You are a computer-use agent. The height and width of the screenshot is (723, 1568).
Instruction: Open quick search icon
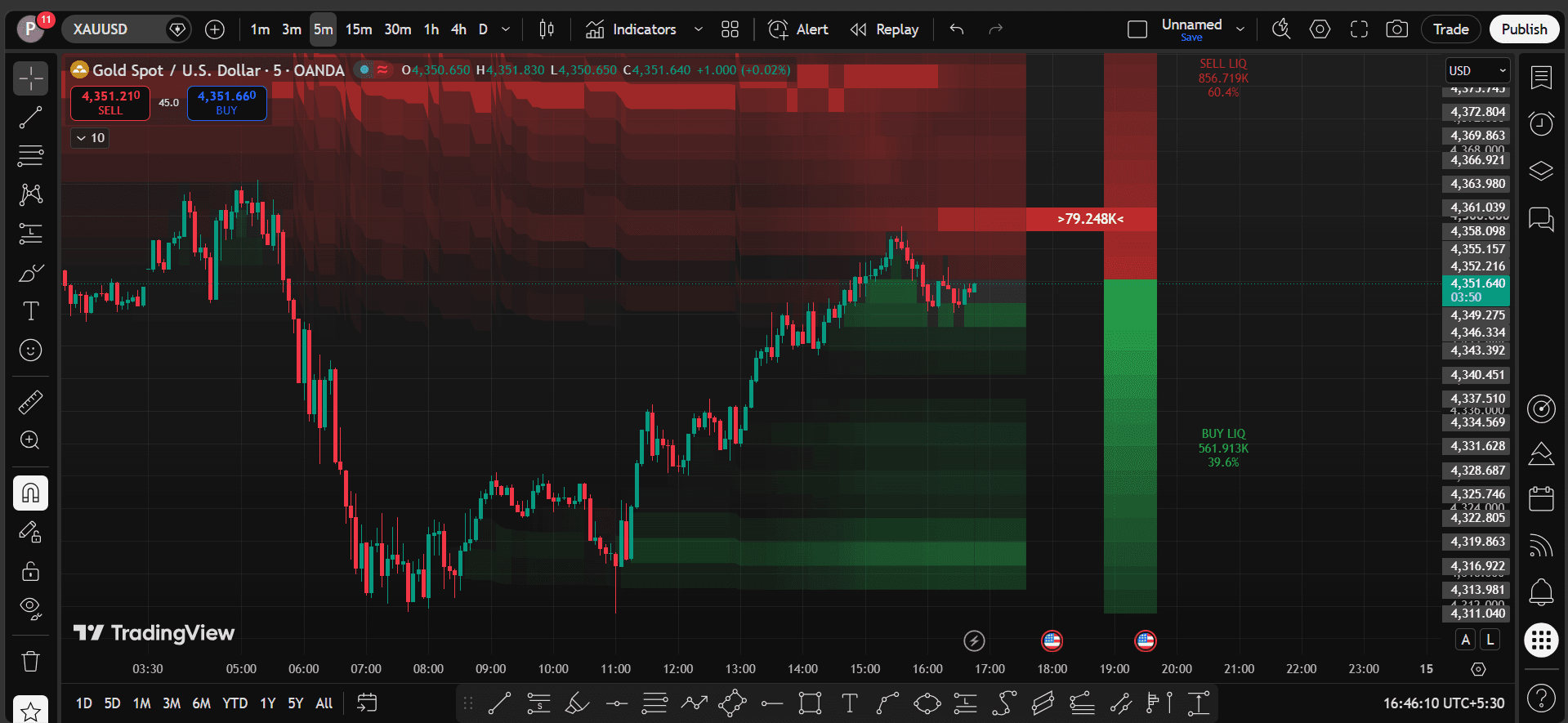tap(1281, 29)
